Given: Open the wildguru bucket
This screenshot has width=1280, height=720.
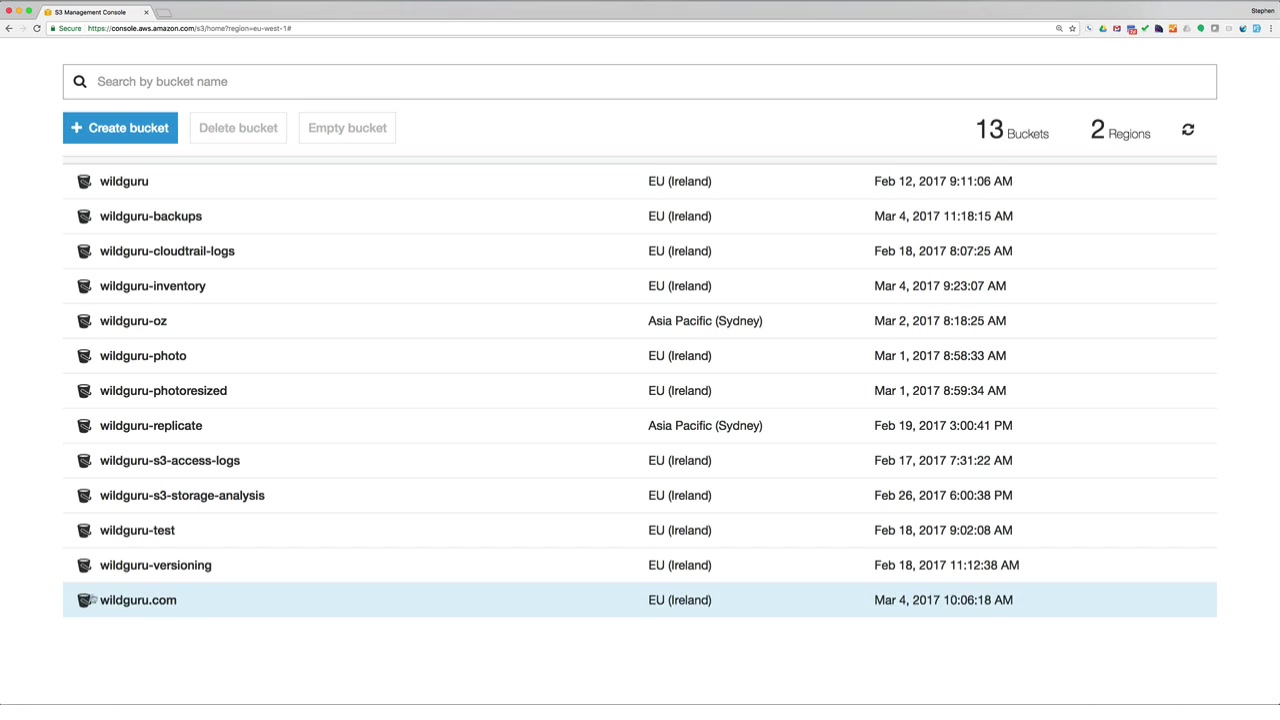Looking at the screenshot, I should click(x=124, y=181).
